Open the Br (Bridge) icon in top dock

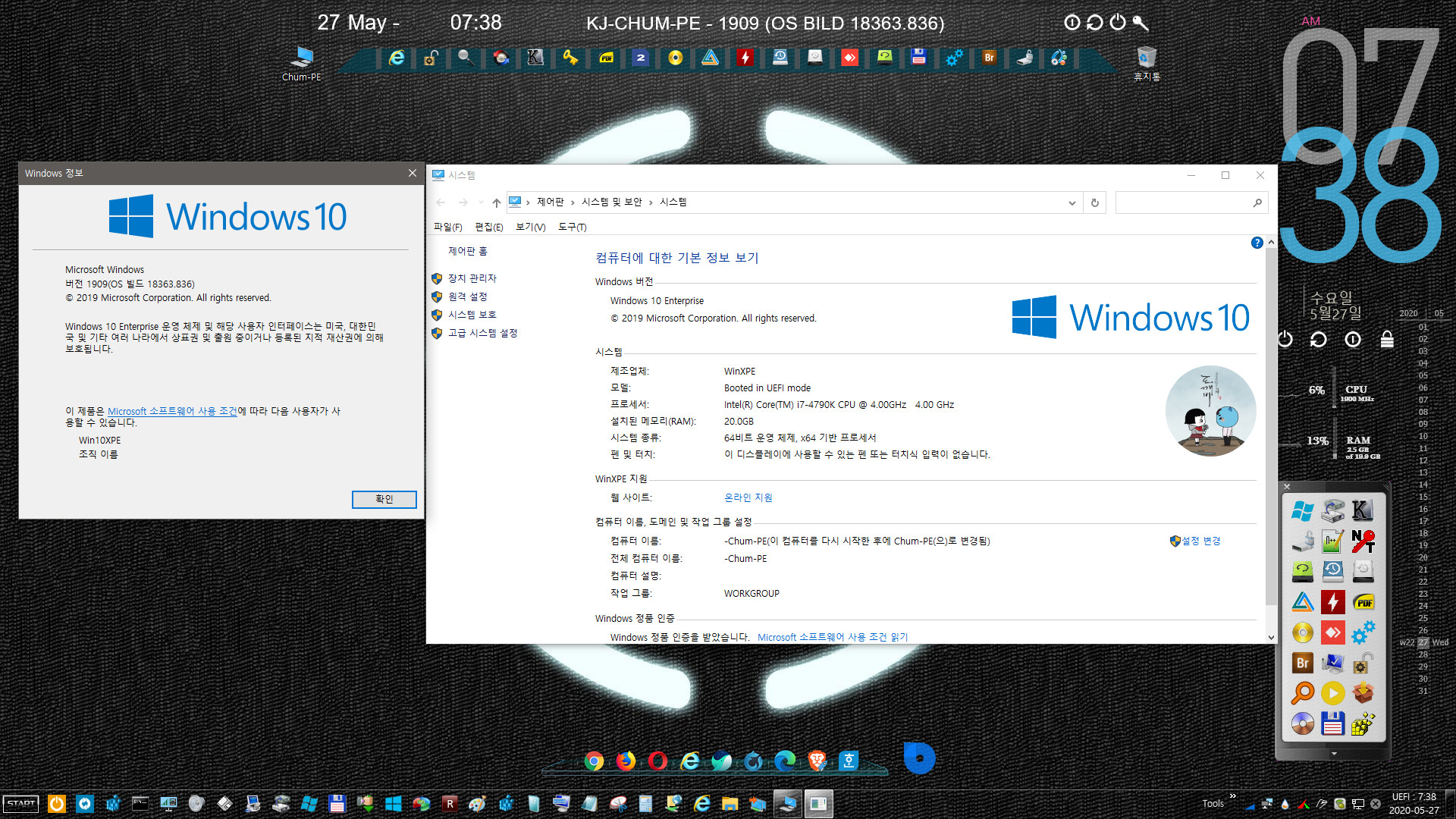pyautogui.click(x=989, y=58)
